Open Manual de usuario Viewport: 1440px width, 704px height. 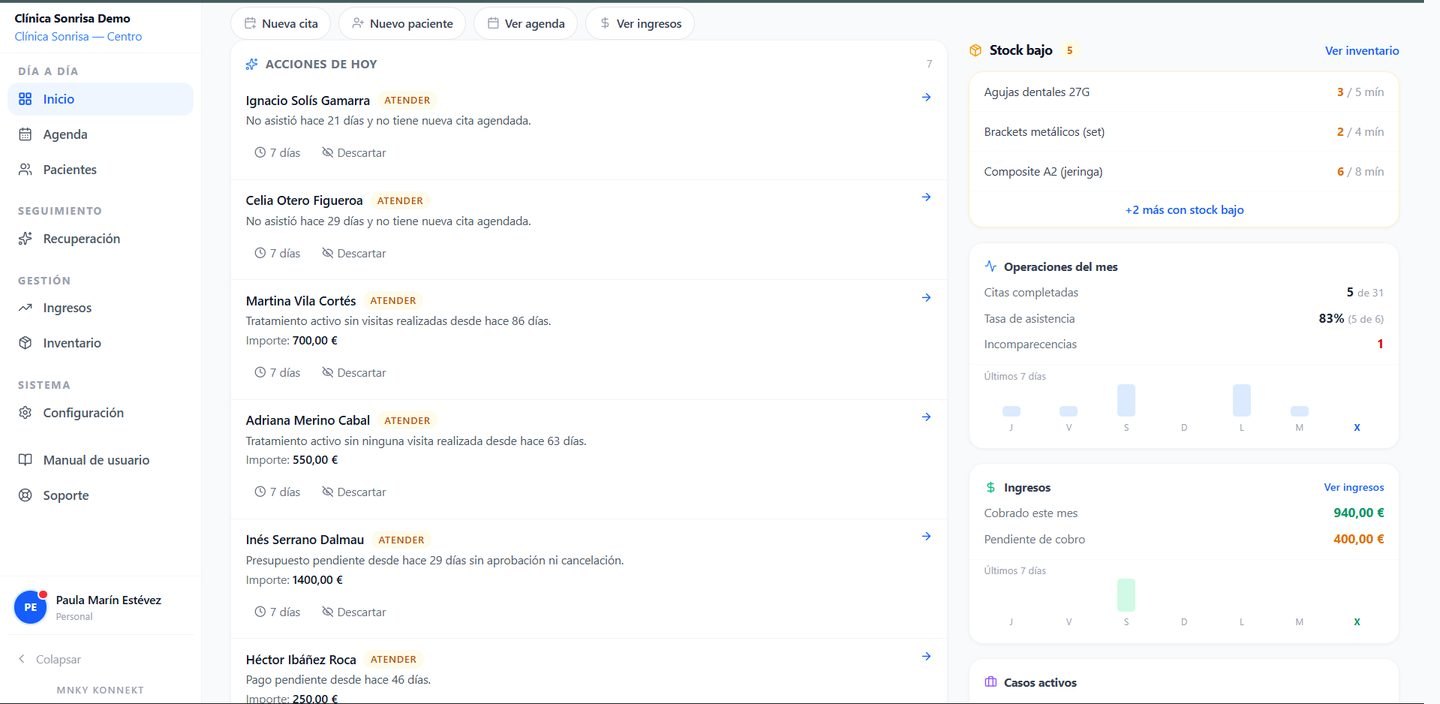(x=100, y=460)
